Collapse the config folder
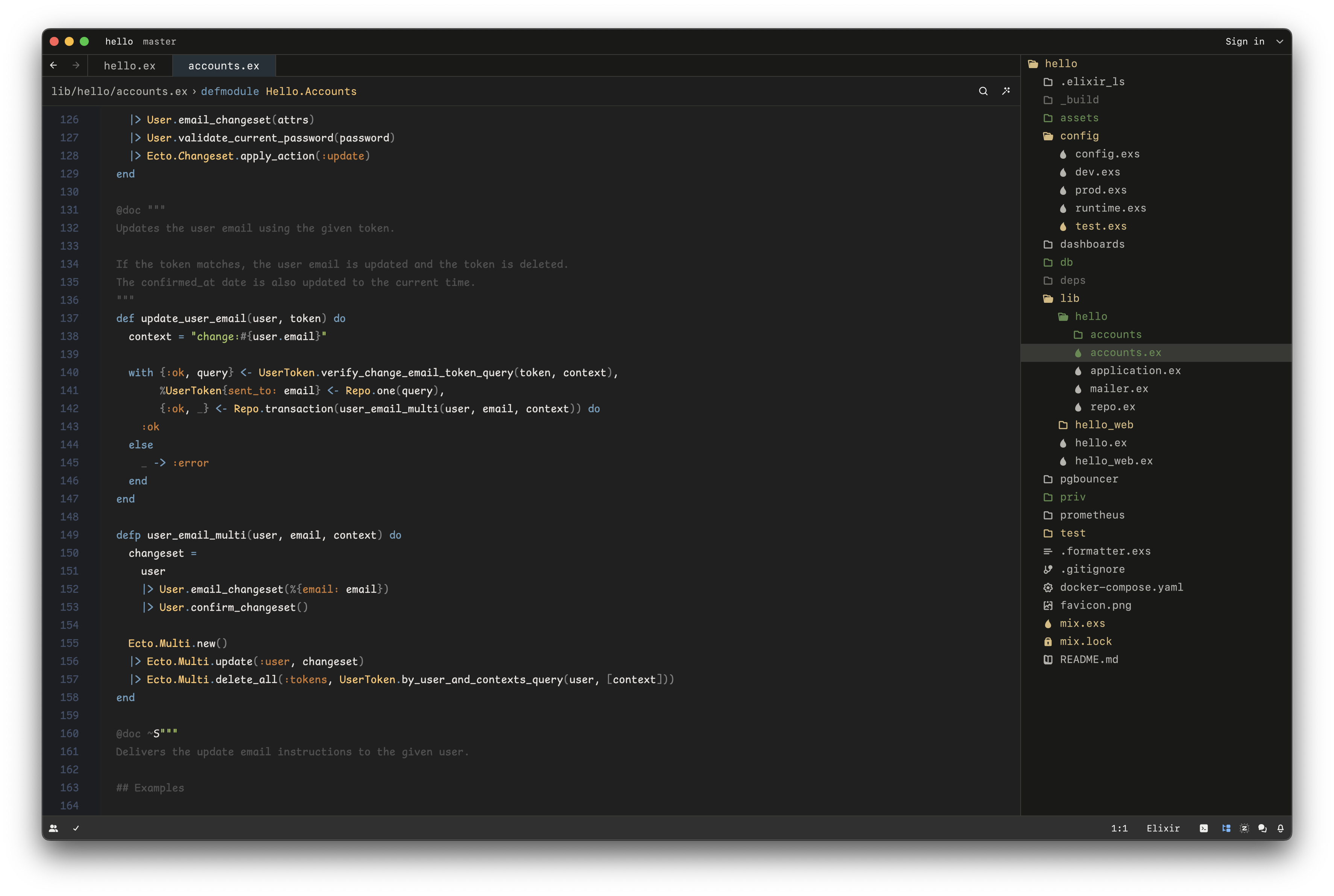1334x896 pixels. (x=1156, y=136)
